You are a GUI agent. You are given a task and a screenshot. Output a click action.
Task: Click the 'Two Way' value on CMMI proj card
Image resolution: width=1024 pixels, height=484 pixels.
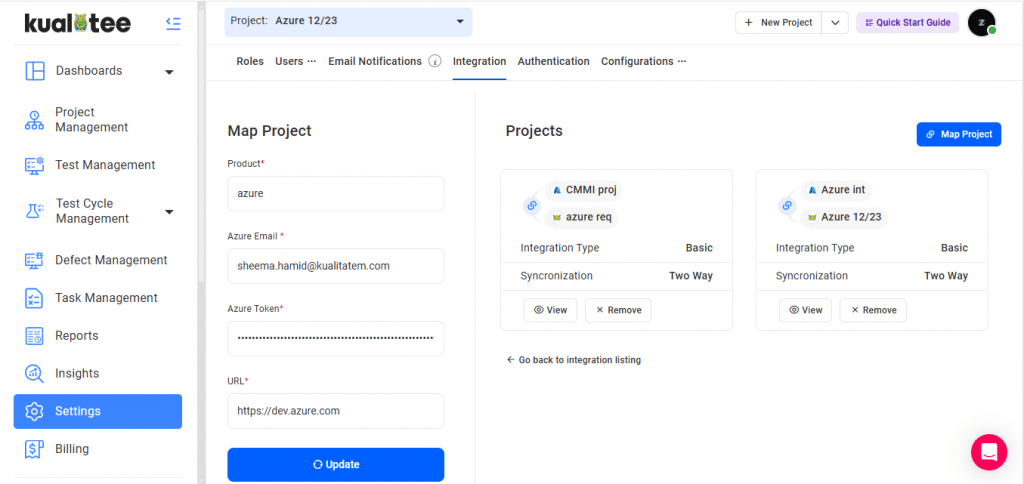pyautogui.click(x=691, y=276)
